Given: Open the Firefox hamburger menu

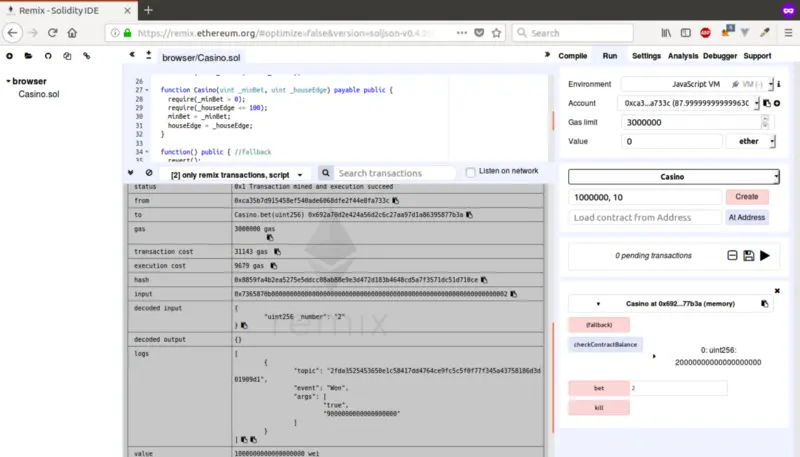Looking at the screenshot, I should (x=788, y=33).
